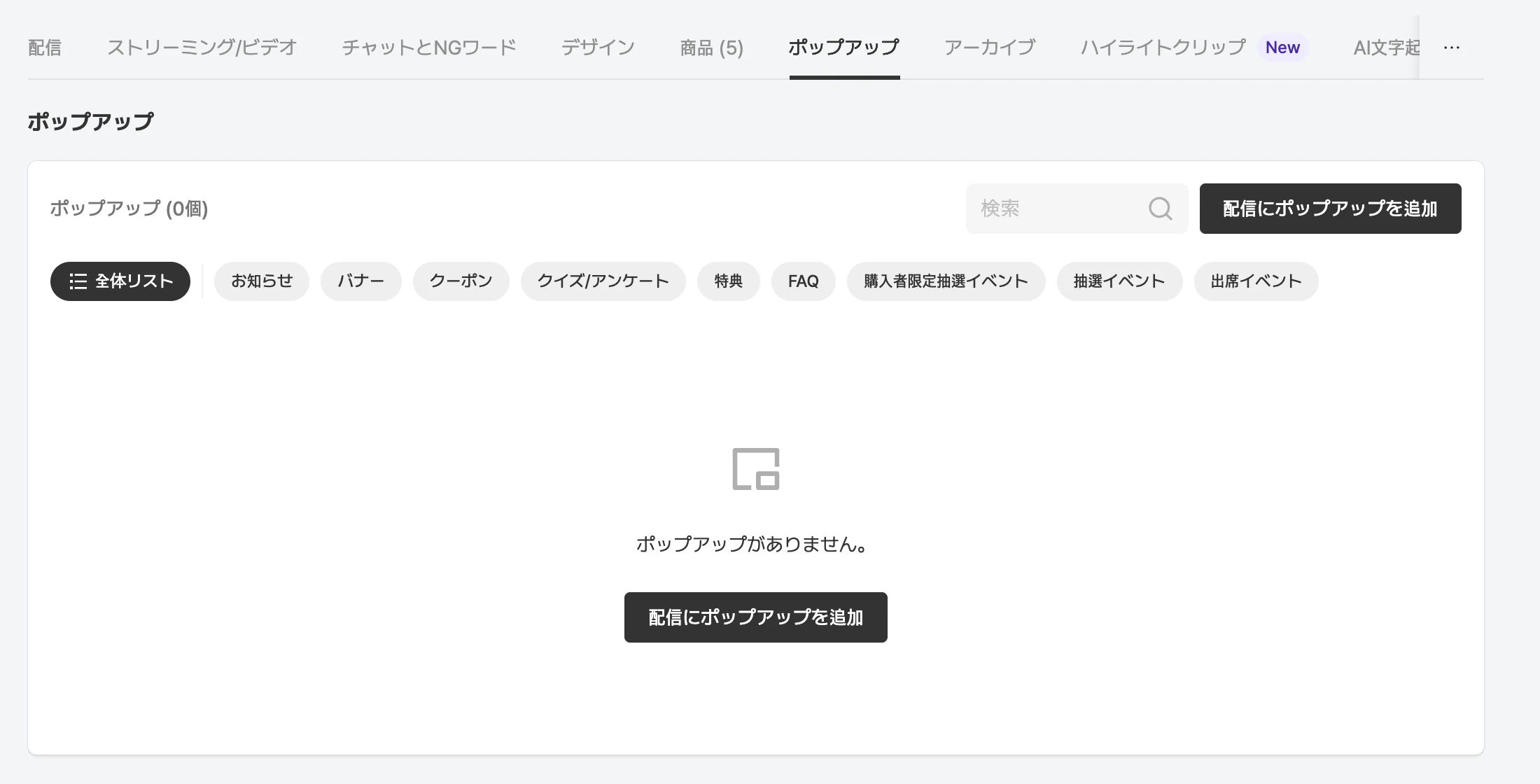
Task: Click into the 検索 search field
Action: pos(1077,209)
